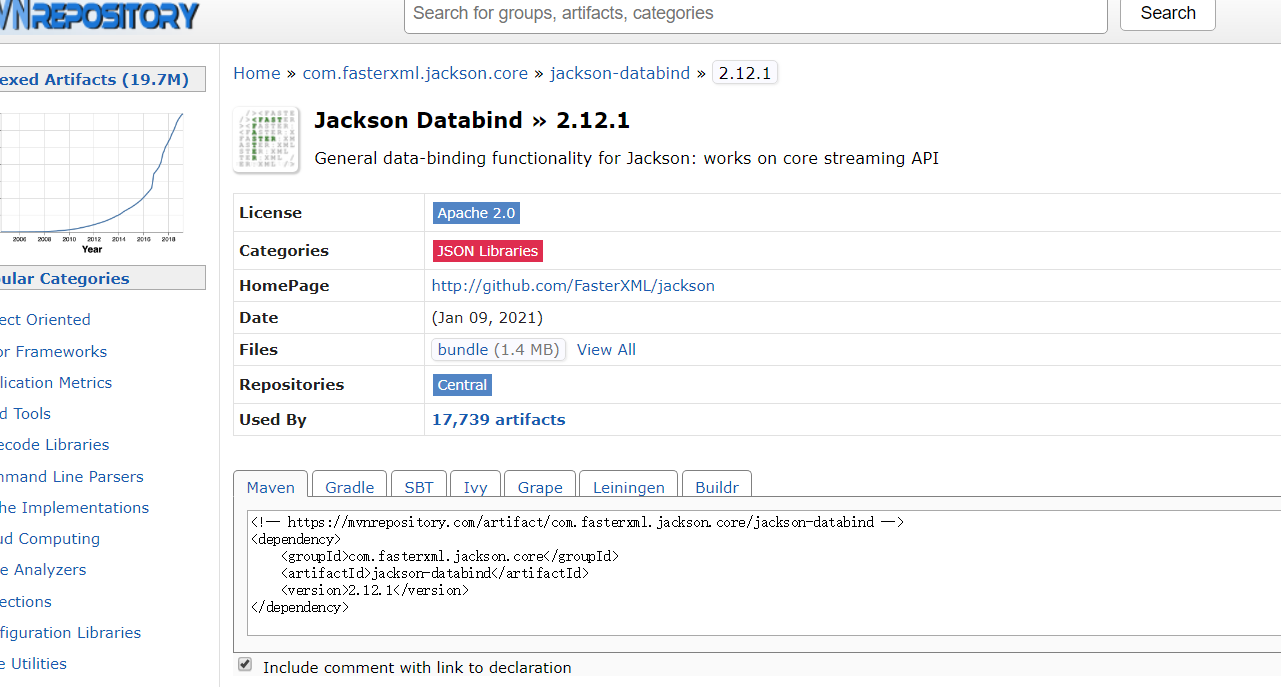Select the Ivy tab

(475, 487)
